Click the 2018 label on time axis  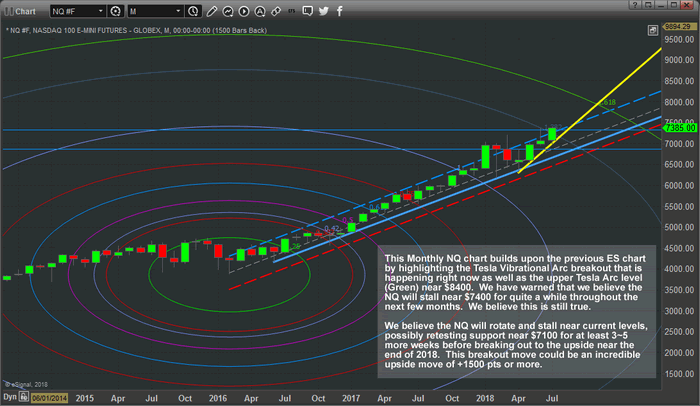485,398
